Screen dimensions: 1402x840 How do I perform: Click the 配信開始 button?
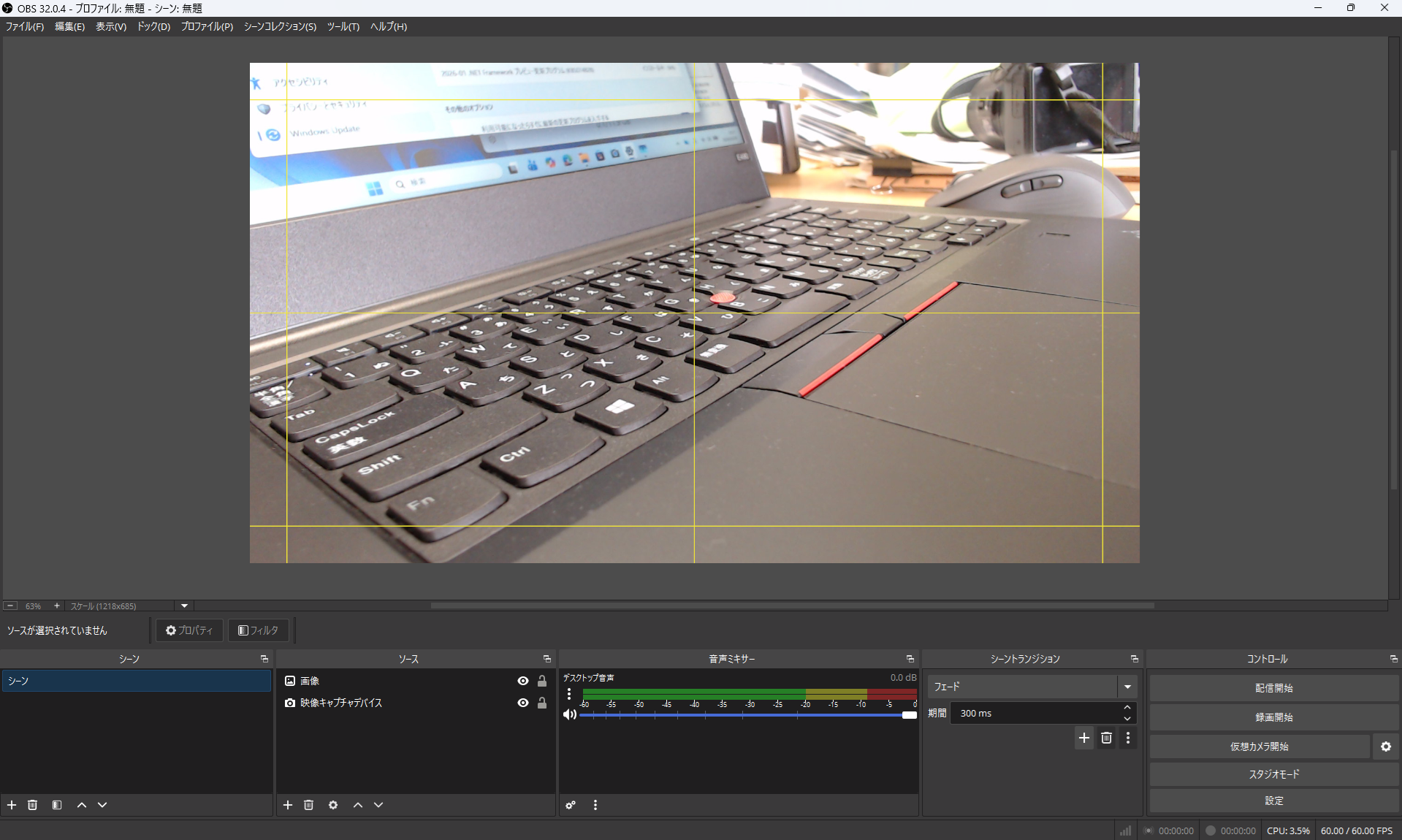pos(1273,688)
